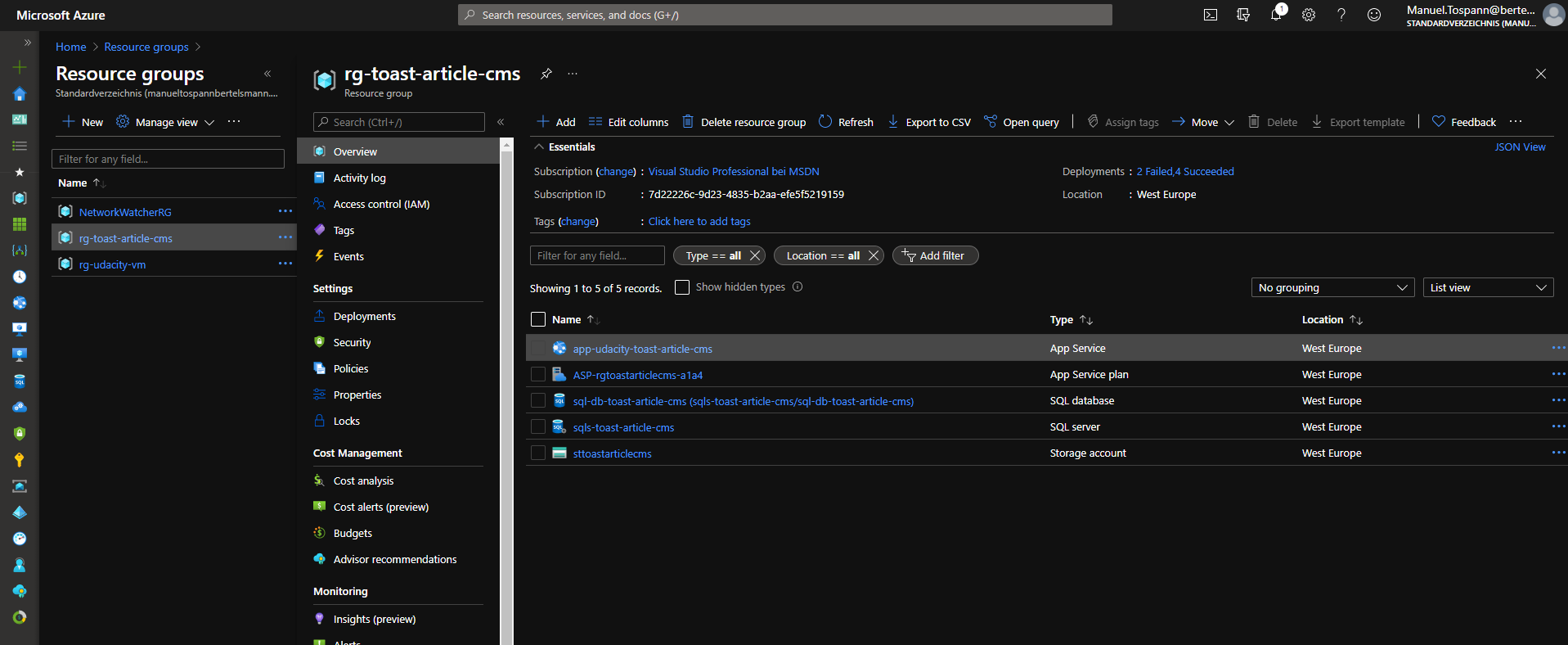Open sttoastarticlecms storage account
This screenshot has width=1568, height=645.
(x=613, y=453)
